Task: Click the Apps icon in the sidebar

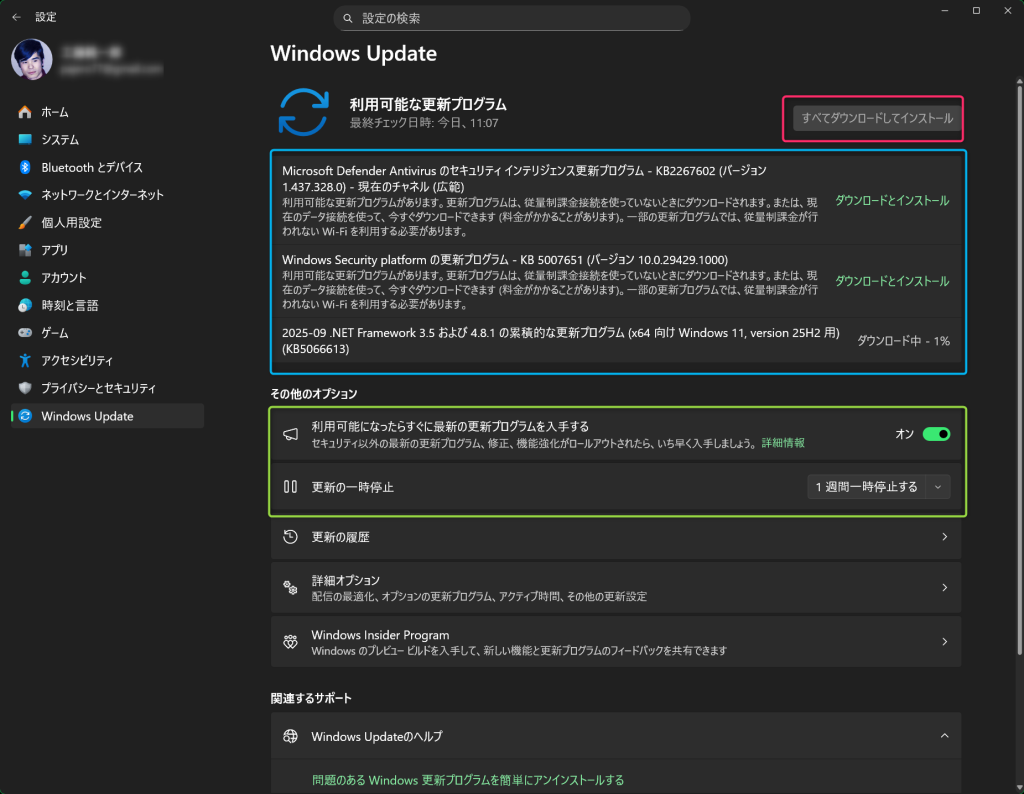Action: click(x=25, y=250)
